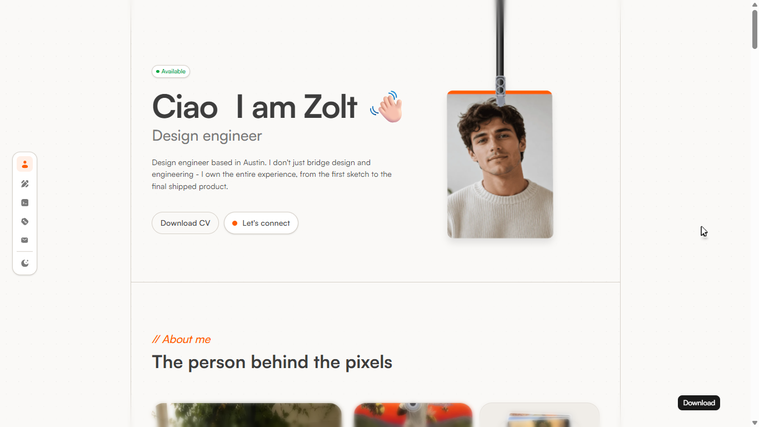The width and height of the screenshot is (759, 427).
Task: Open the terminal-style icon in sidebar
Action: tap(25, 203)
